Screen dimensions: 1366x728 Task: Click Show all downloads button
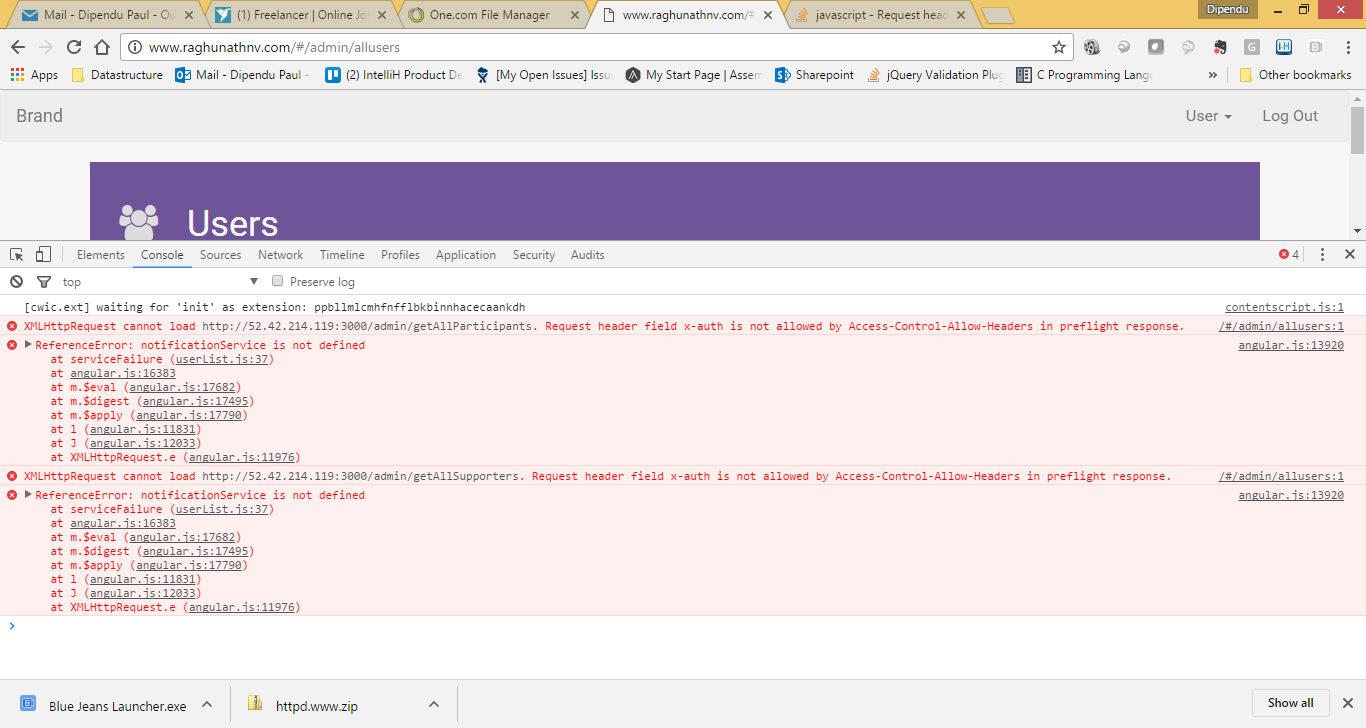tap(1290, 703)
